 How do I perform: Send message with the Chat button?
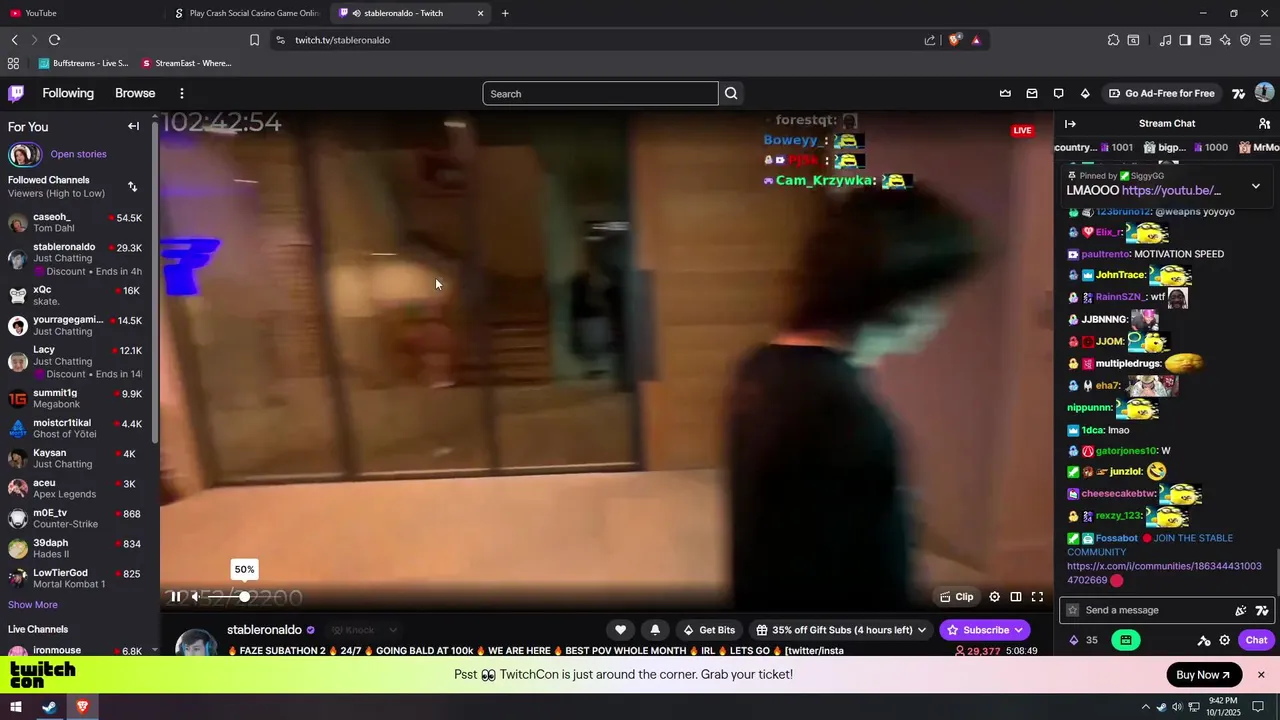pyautogui.click(x=1256, y=640)
